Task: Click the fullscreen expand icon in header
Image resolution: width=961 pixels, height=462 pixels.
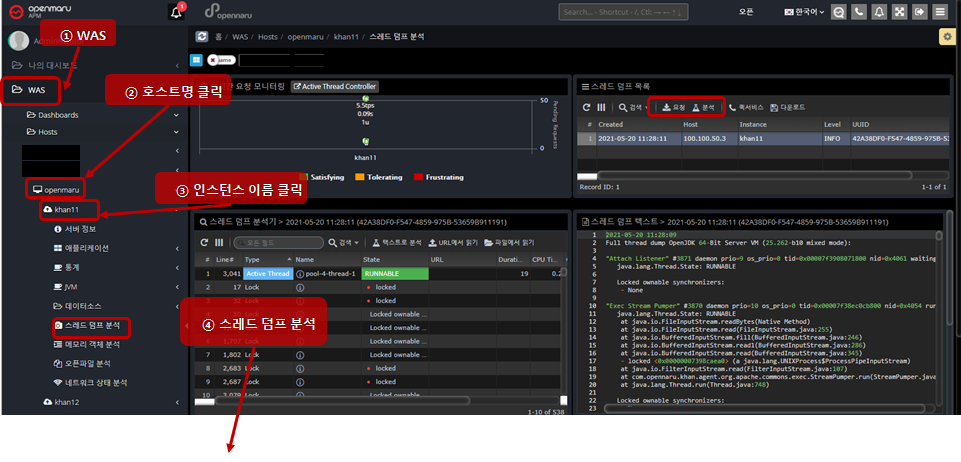Action: 899,12
